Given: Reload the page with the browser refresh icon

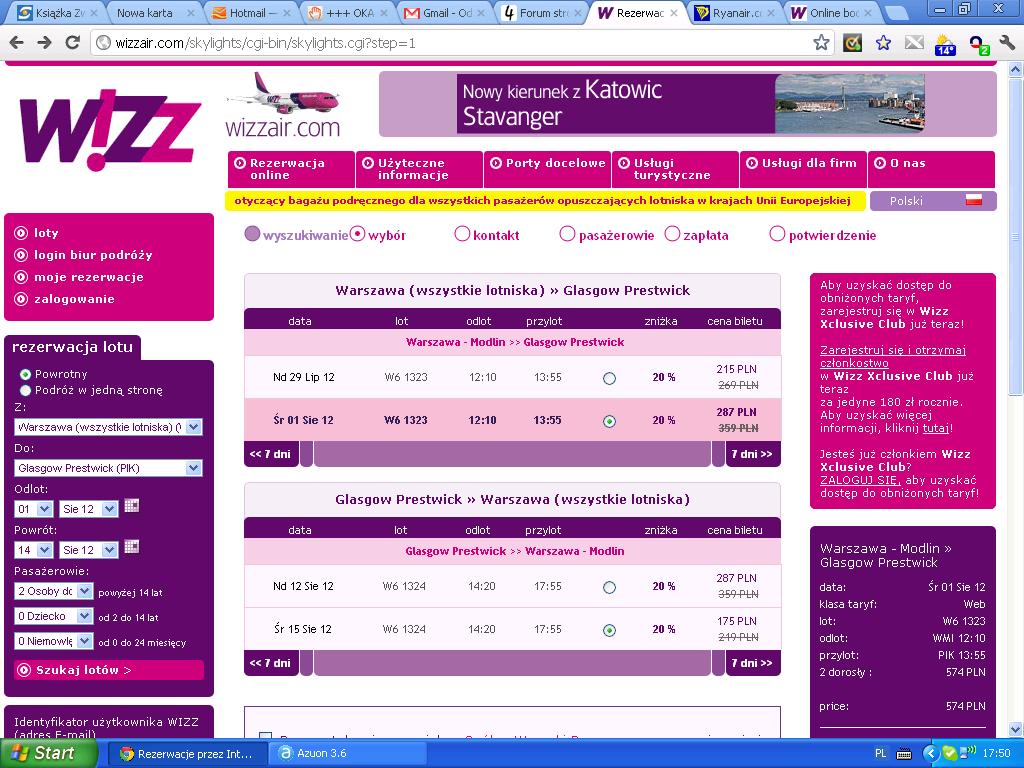Looking at the screenshot, I should pos(72,43).
